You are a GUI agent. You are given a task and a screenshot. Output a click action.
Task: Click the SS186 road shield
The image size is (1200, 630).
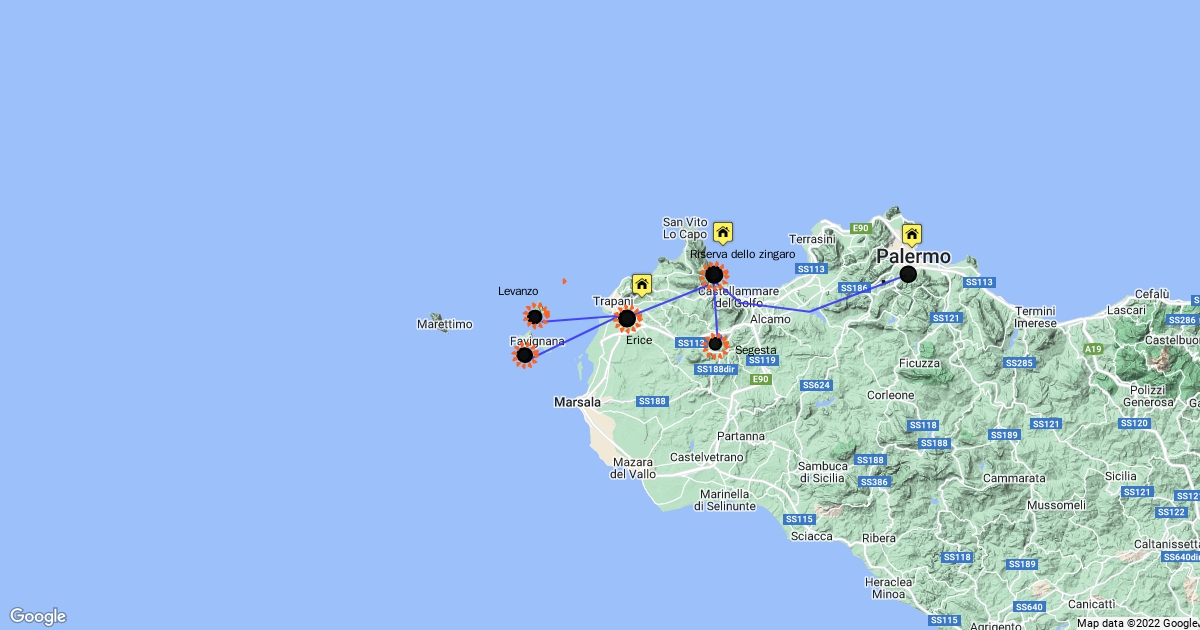coord(854,288)
